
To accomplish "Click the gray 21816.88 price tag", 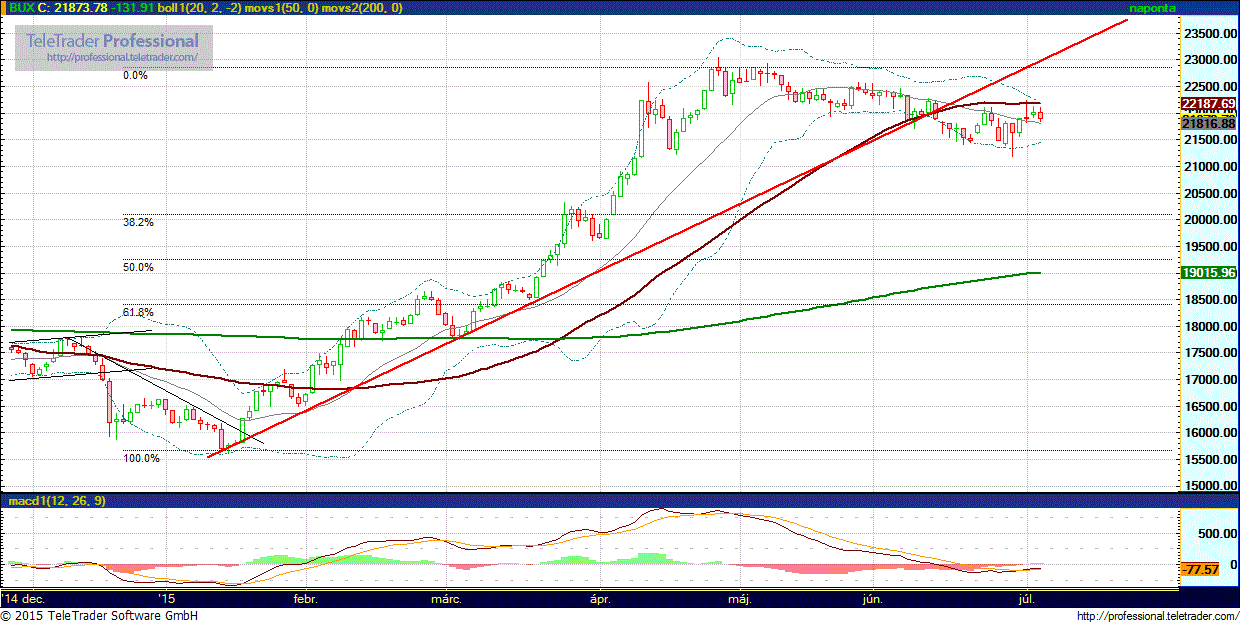I will (1208, 123).
